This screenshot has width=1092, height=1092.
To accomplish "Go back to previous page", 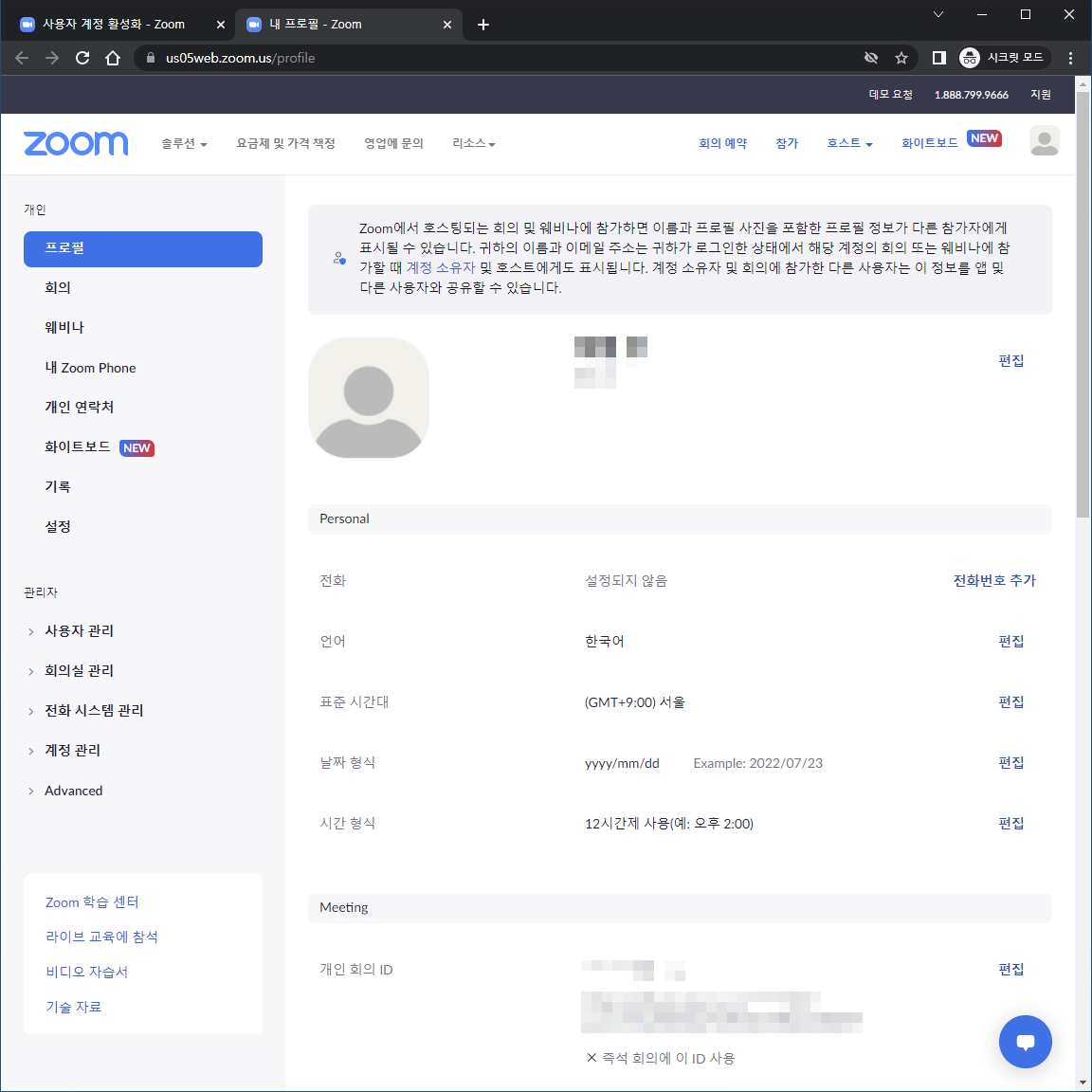I will pos(22,58).
